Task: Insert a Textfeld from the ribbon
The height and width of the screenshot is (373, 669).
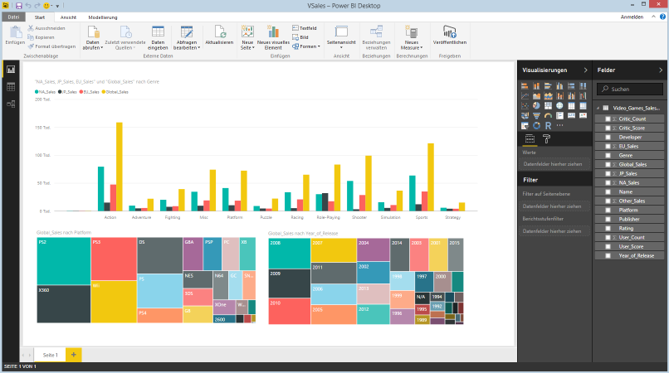Action: coord(305,28)
